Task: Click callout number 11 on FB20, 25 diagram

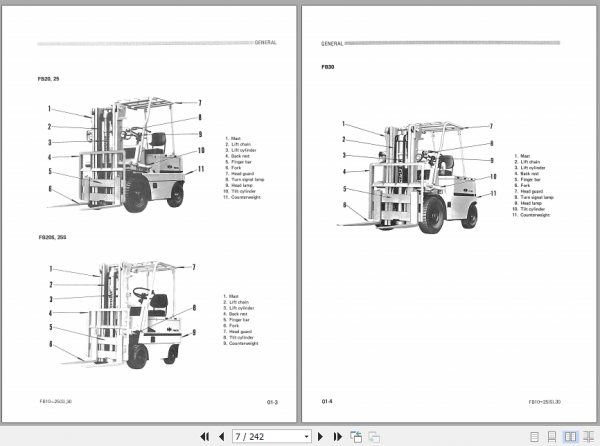Action: point(201,169)
